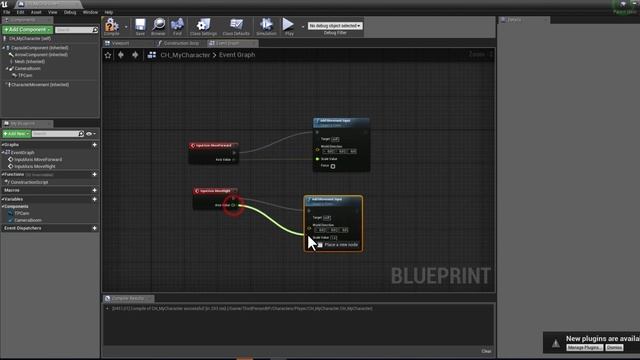The image size is (640, 360).
Task: Click the Axis Value pin on MoveRight node
Action: tap(234, 205)
